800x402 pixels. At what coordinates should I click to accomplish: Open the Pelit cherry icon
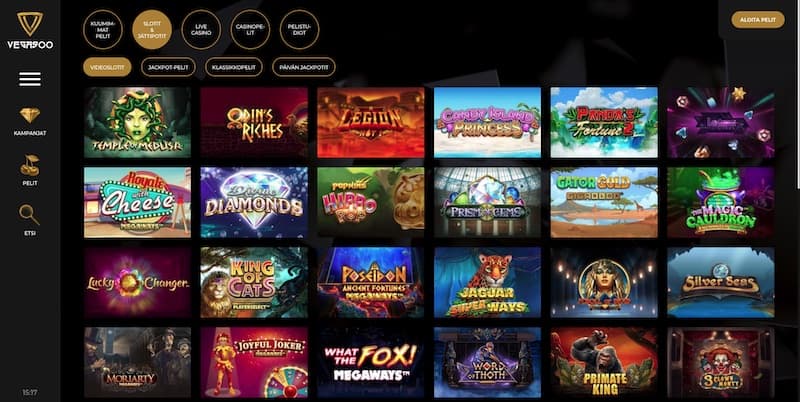[30, 166]
